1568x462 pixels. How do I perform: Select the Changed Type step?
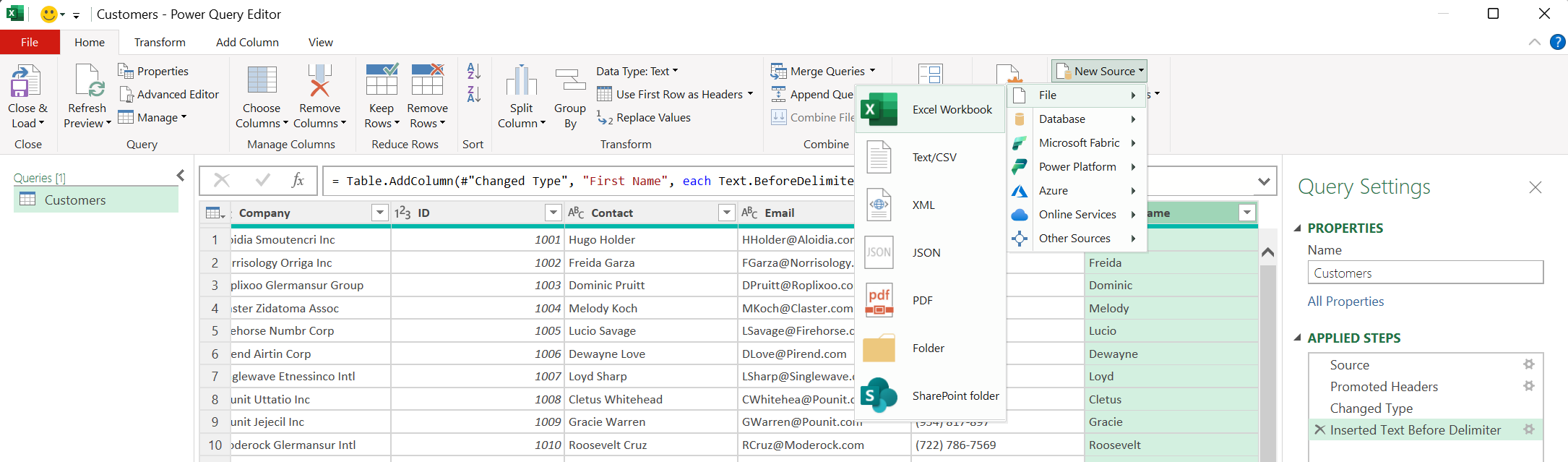click(1371, 408)
